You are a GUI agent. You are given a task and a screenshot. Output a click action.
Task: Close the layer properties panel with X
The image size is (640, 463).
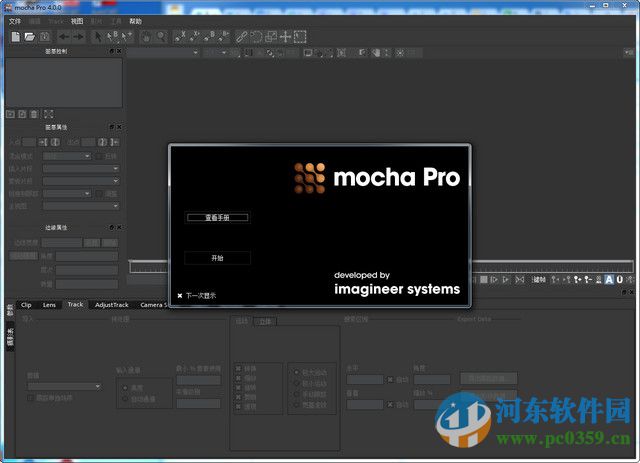119,127
